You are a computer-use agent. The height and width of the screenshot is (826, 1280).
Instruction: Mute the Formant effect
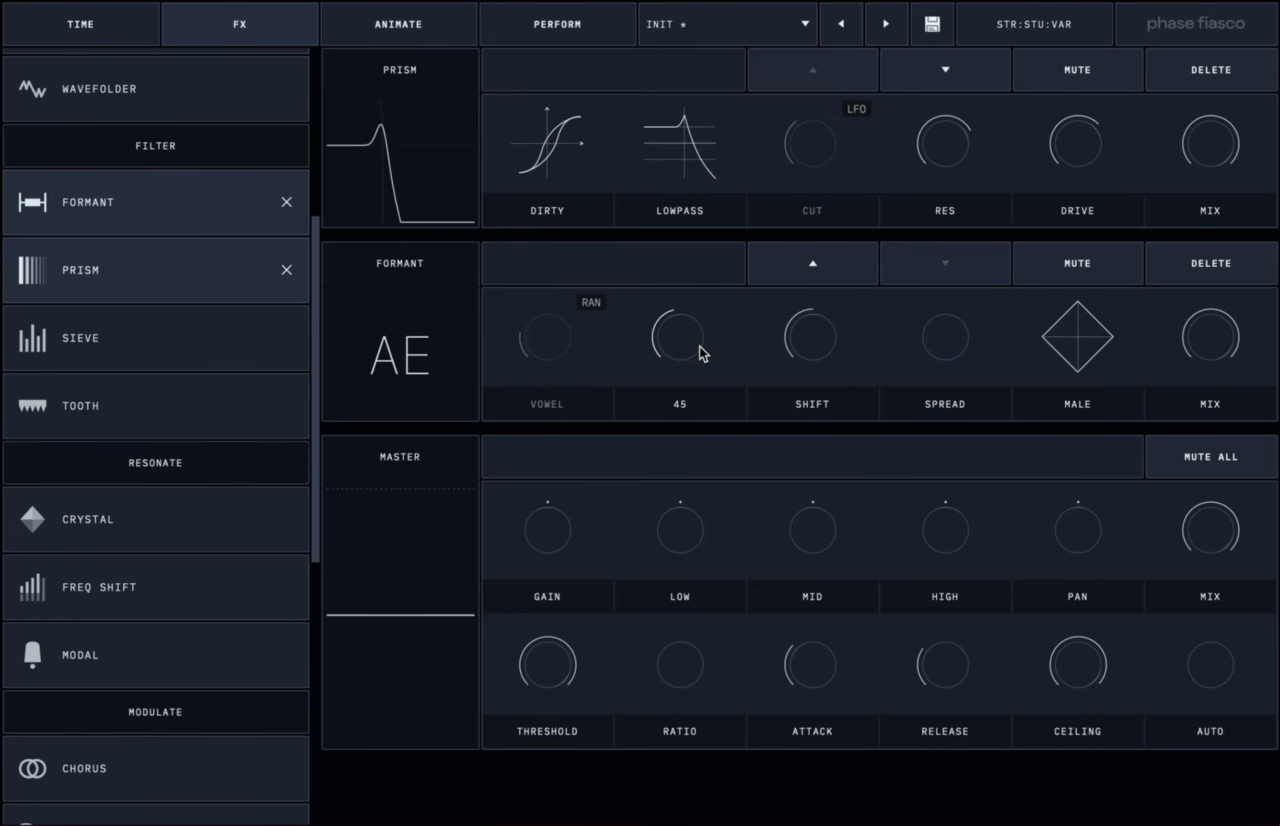1077,264
